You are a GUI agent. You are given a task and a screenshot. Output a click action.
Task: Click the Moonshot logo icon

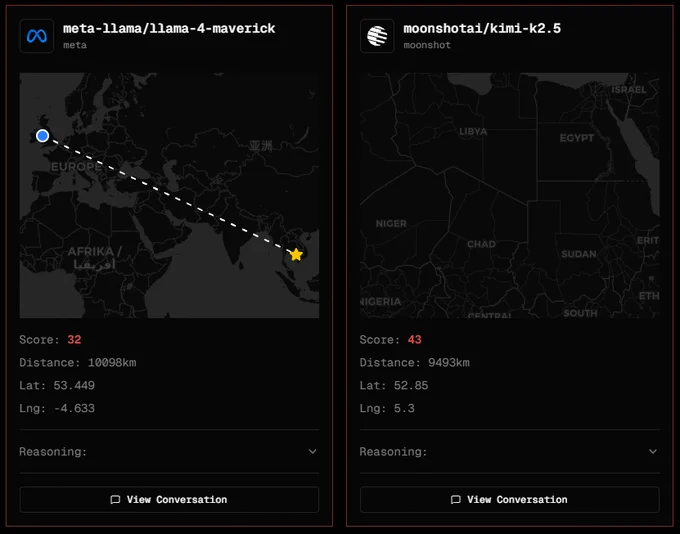point(377,36)
